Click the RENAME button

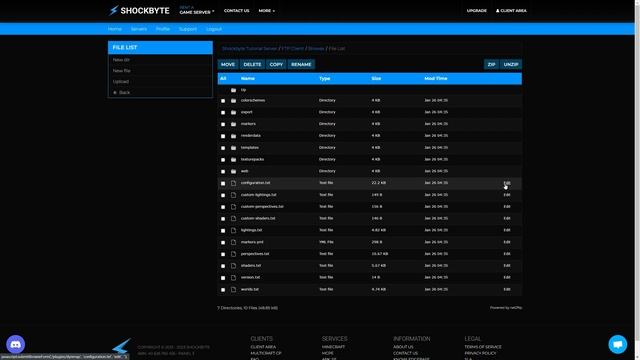tap(301, 64)
